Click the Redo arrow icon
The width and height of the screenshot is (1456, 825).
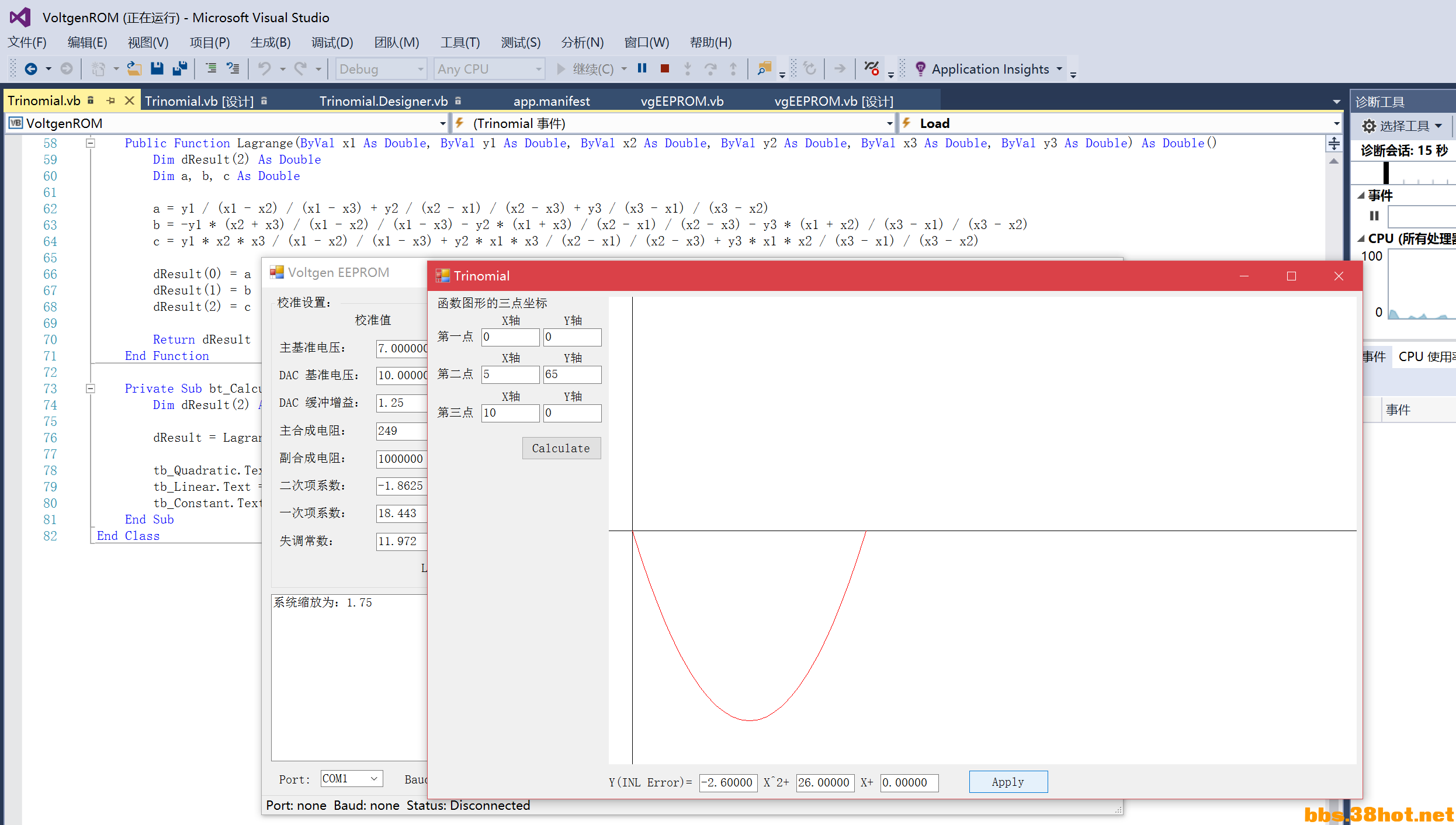click(x=300, y=69)
